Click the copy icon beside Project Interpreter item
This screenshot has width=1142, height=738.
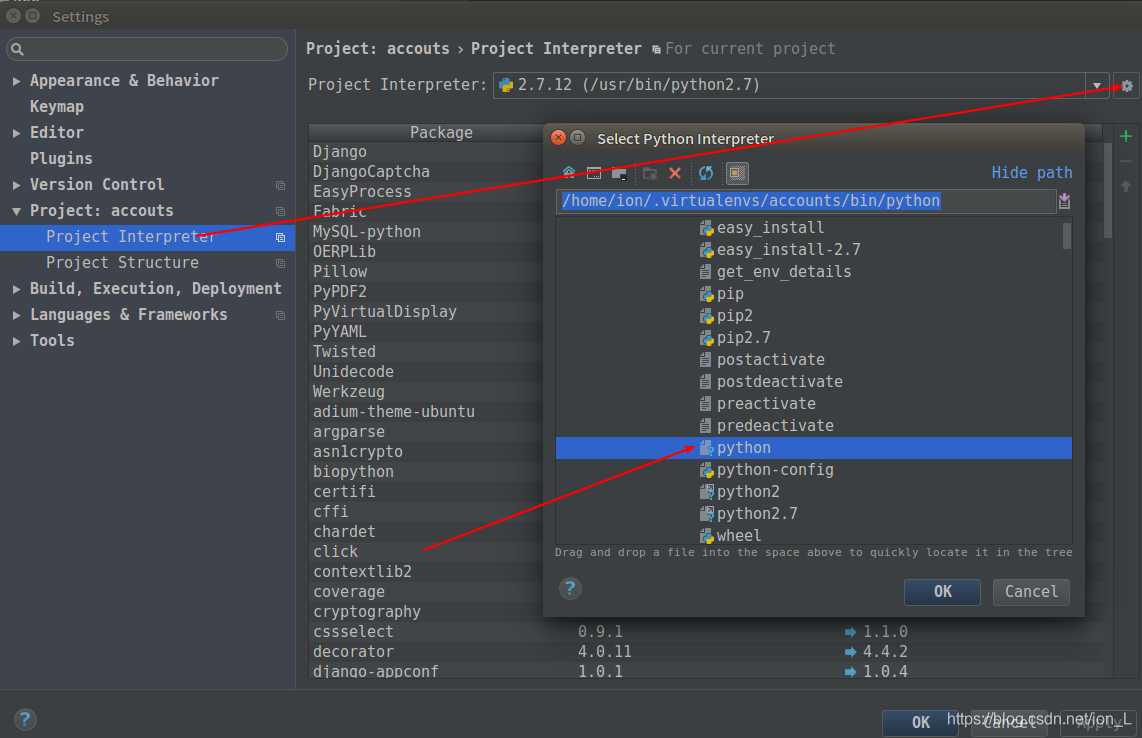point(280,238)
